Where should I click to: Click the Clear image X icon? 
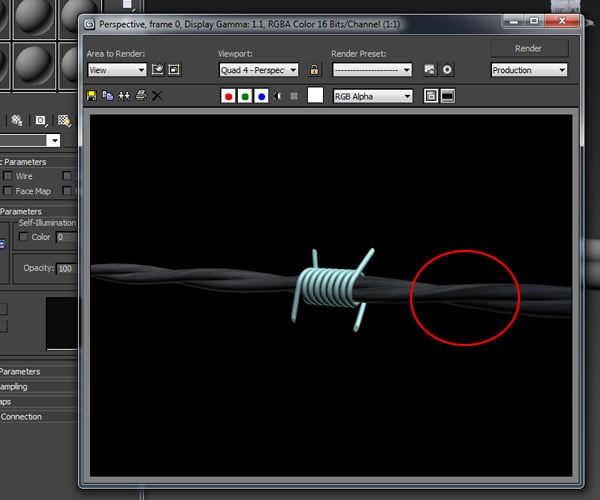157,96
